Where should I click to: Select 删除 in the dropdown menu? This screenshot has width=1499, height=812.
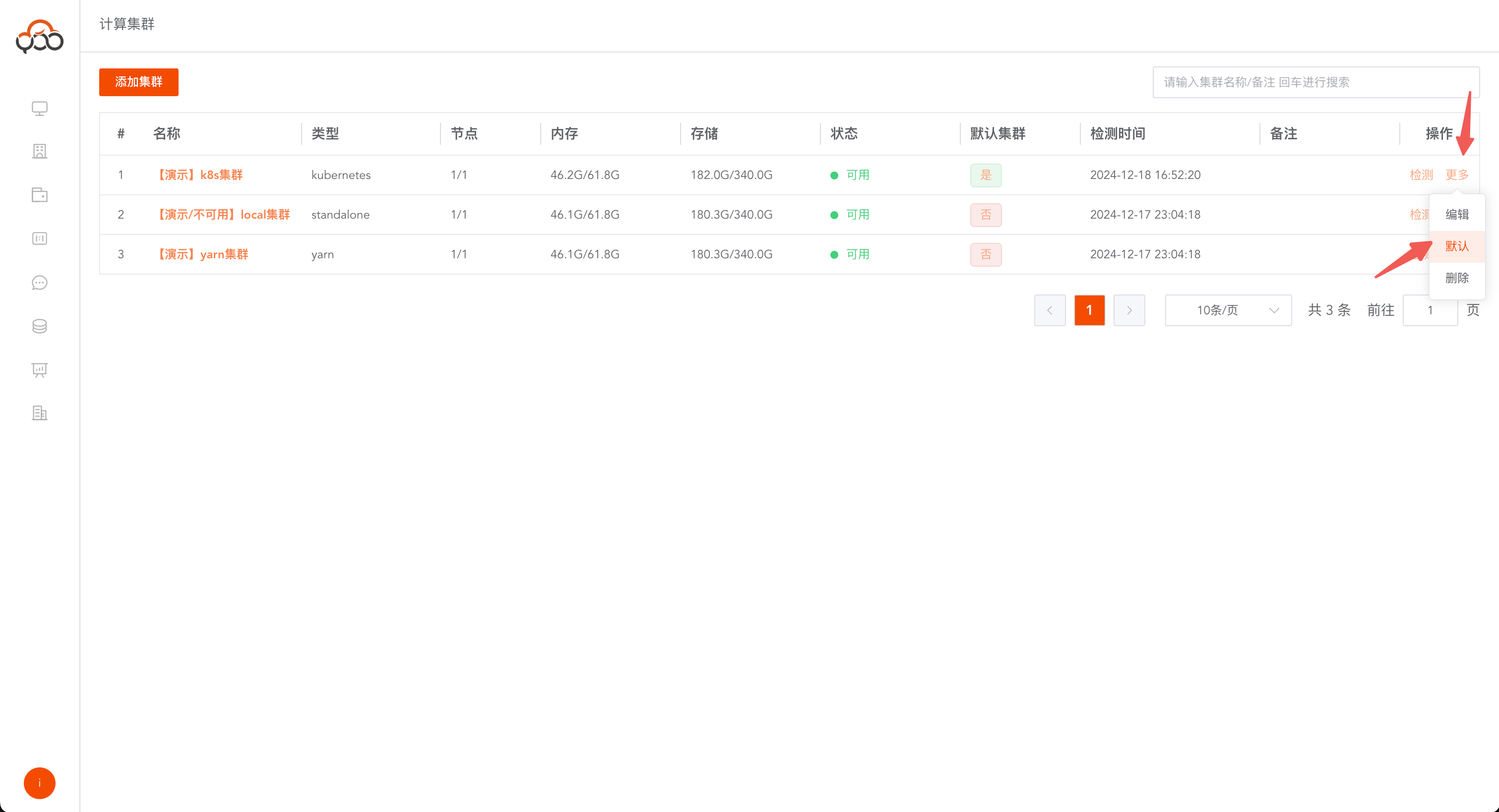coord(1456,278)
